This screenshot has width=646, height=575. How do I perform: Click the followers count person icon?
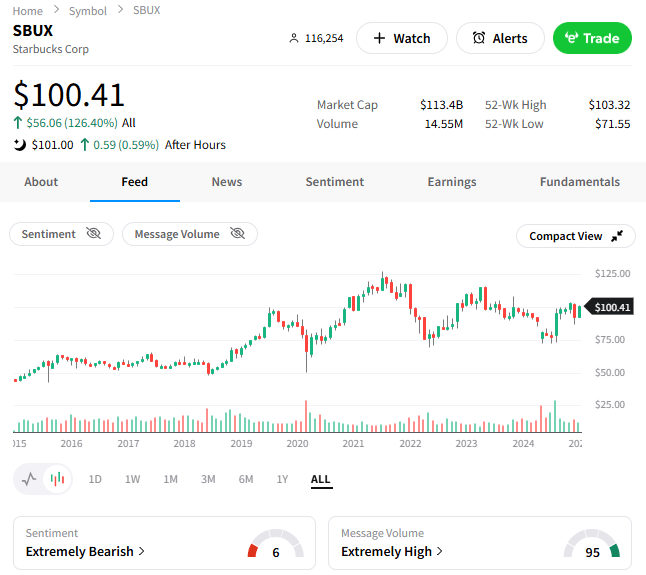coord(293,38)
